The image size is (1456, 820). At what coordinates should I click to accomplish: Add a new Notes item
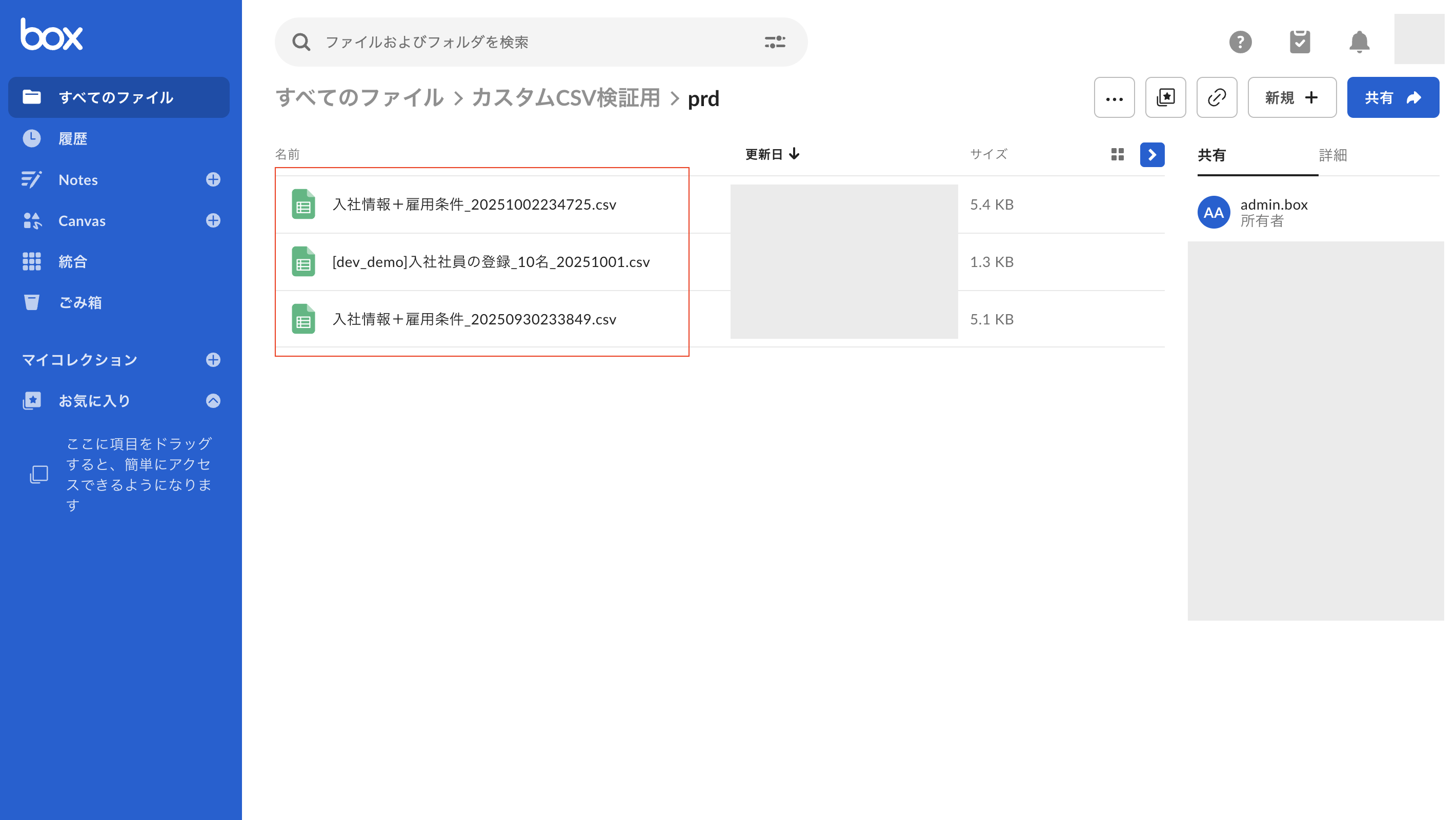click(x=213, y=180)
